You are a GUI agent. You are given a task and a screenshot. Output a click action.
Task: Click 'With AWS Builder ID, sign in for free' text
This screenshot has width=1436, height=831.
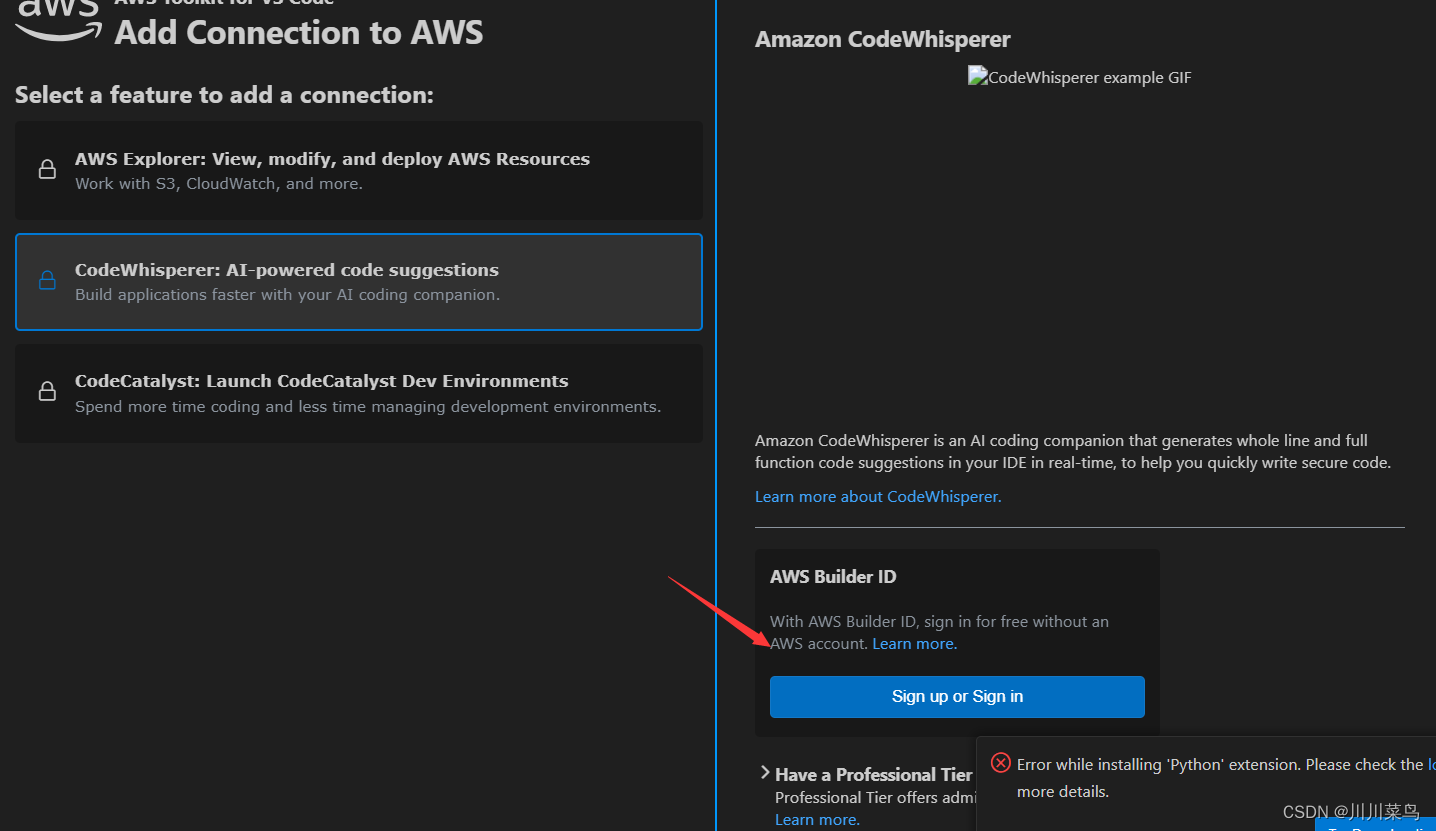(939, 632)
